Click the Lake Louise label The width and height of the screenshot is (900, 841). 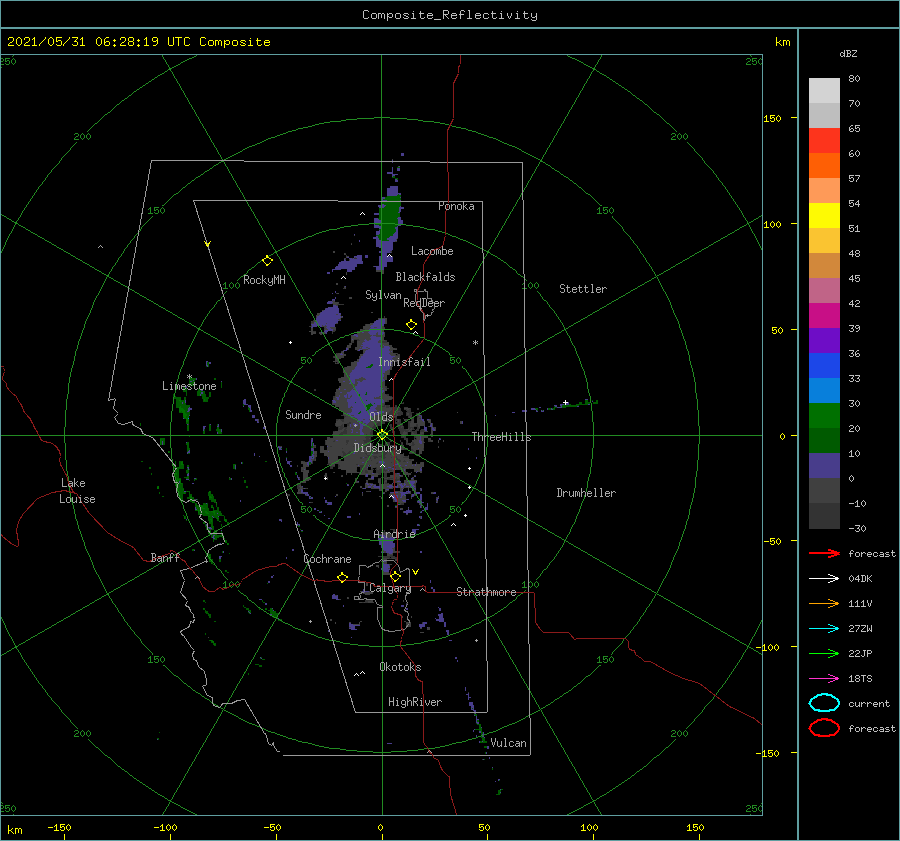coord(77,491)
